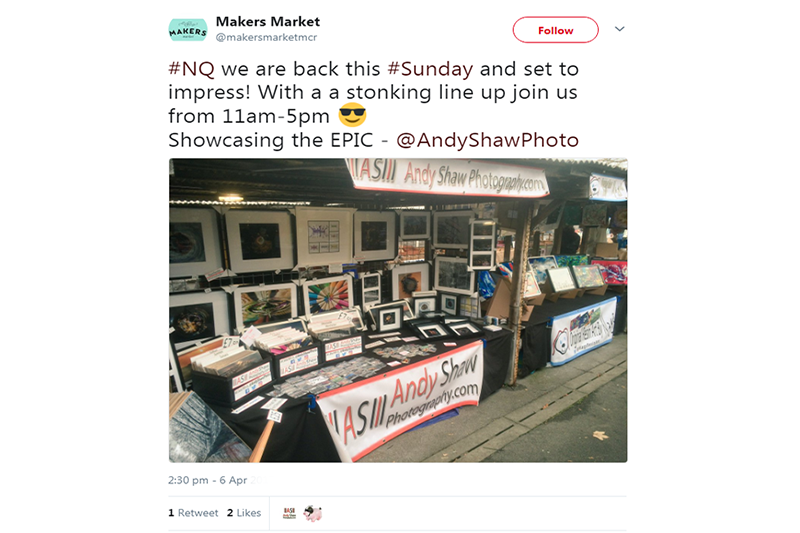
Task: Visit the @AndyShawPhoto mention
Action: click(487, 140)
